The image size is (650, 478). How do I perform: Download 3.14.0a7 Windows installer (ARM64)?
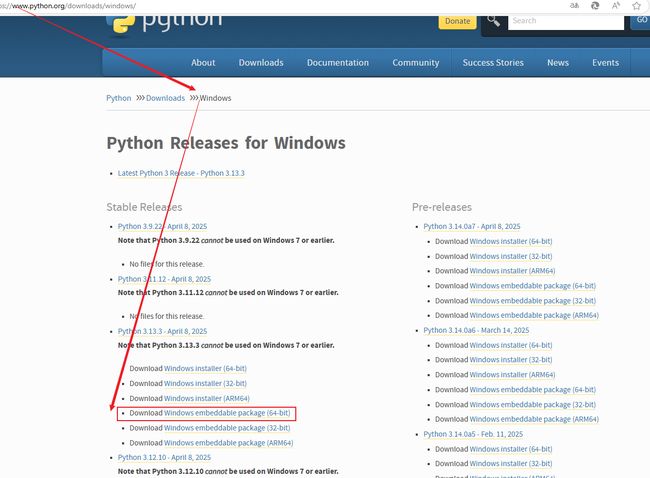(x=512, y=271)
